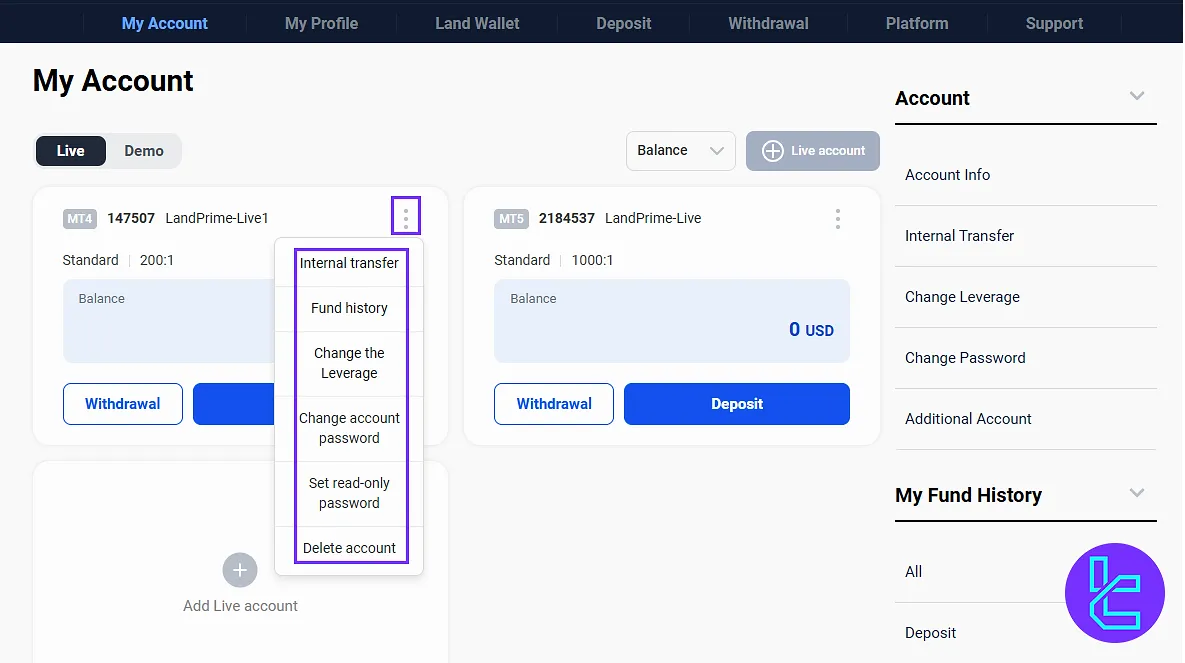
Task: Click the Live account create button
Action: (x=813, y=151)
